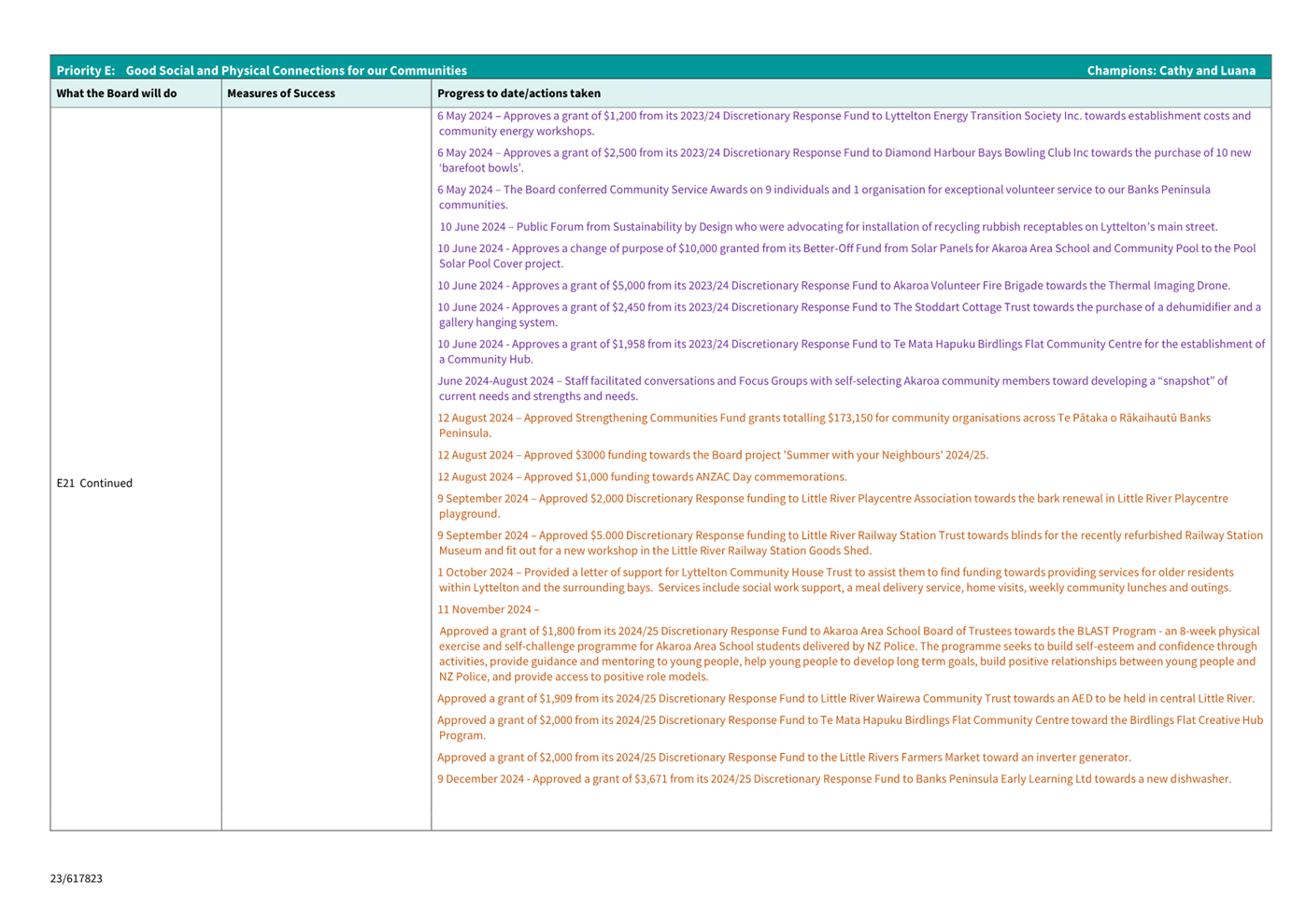The image size is (1306, 924).
Task: Click 'Champions: Cathy and Luana' header text
Action: [x=1171, y=71]
